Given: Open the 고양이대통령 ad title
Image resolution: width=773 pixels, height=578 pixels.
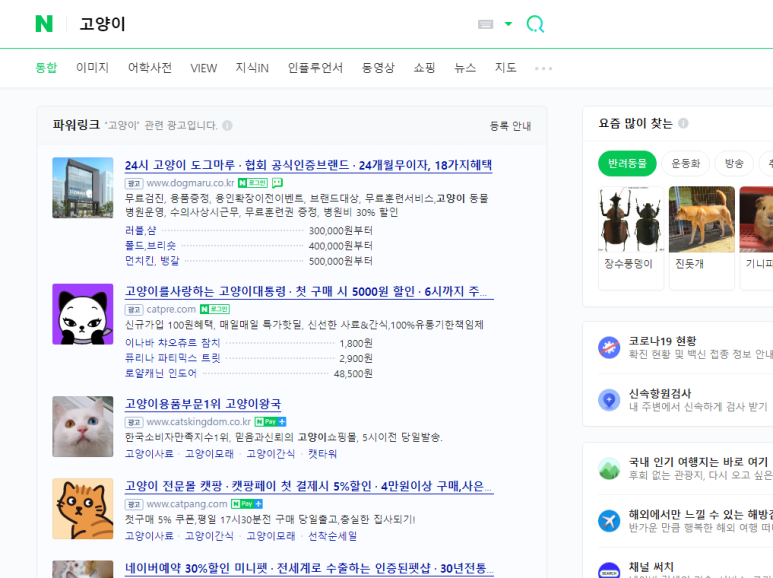Looking at the screenshot, I should tap(309, 291).
